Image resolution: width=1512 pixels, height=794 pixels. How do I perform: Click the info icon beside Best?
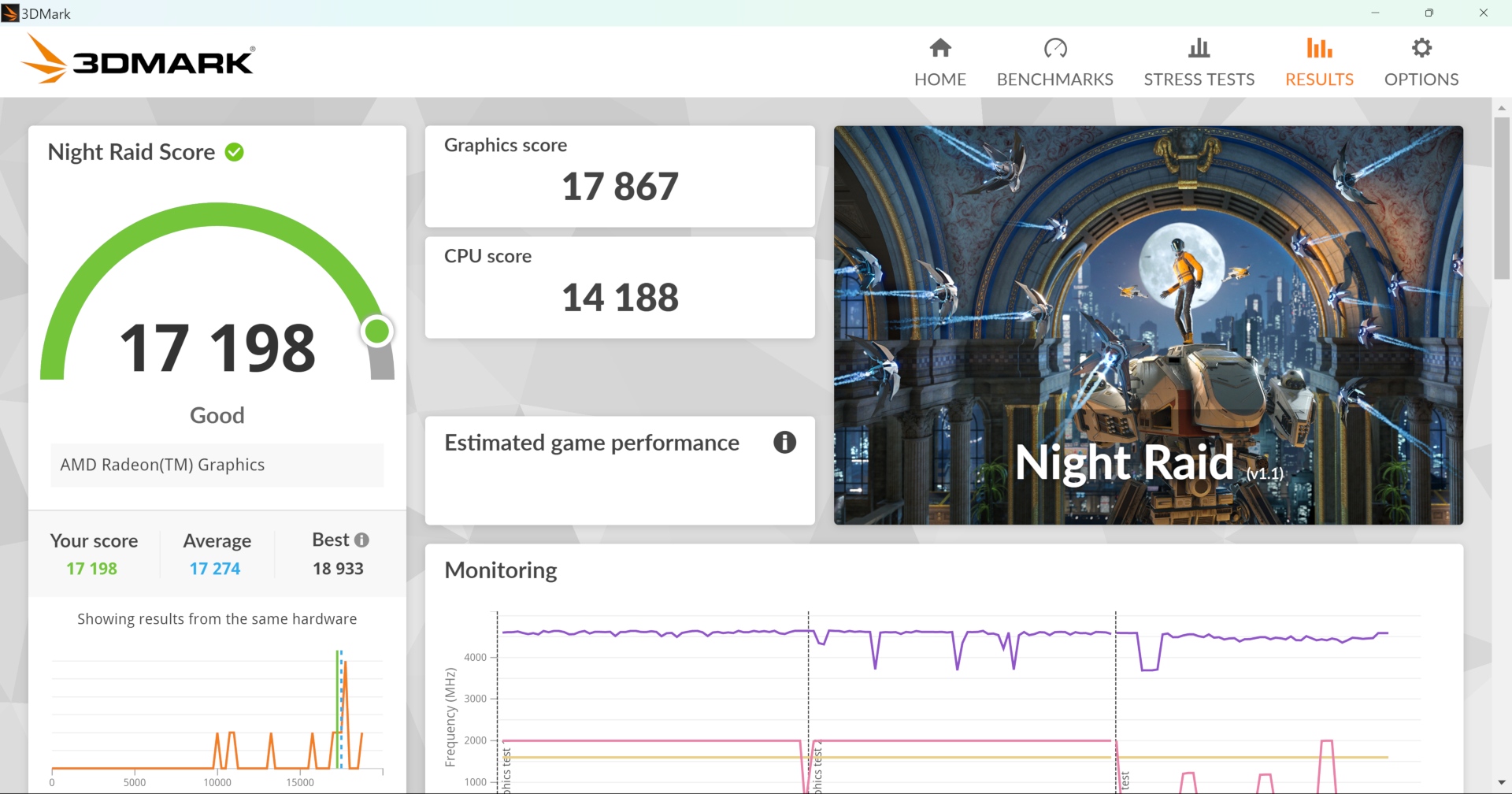[x=361, y=540]
